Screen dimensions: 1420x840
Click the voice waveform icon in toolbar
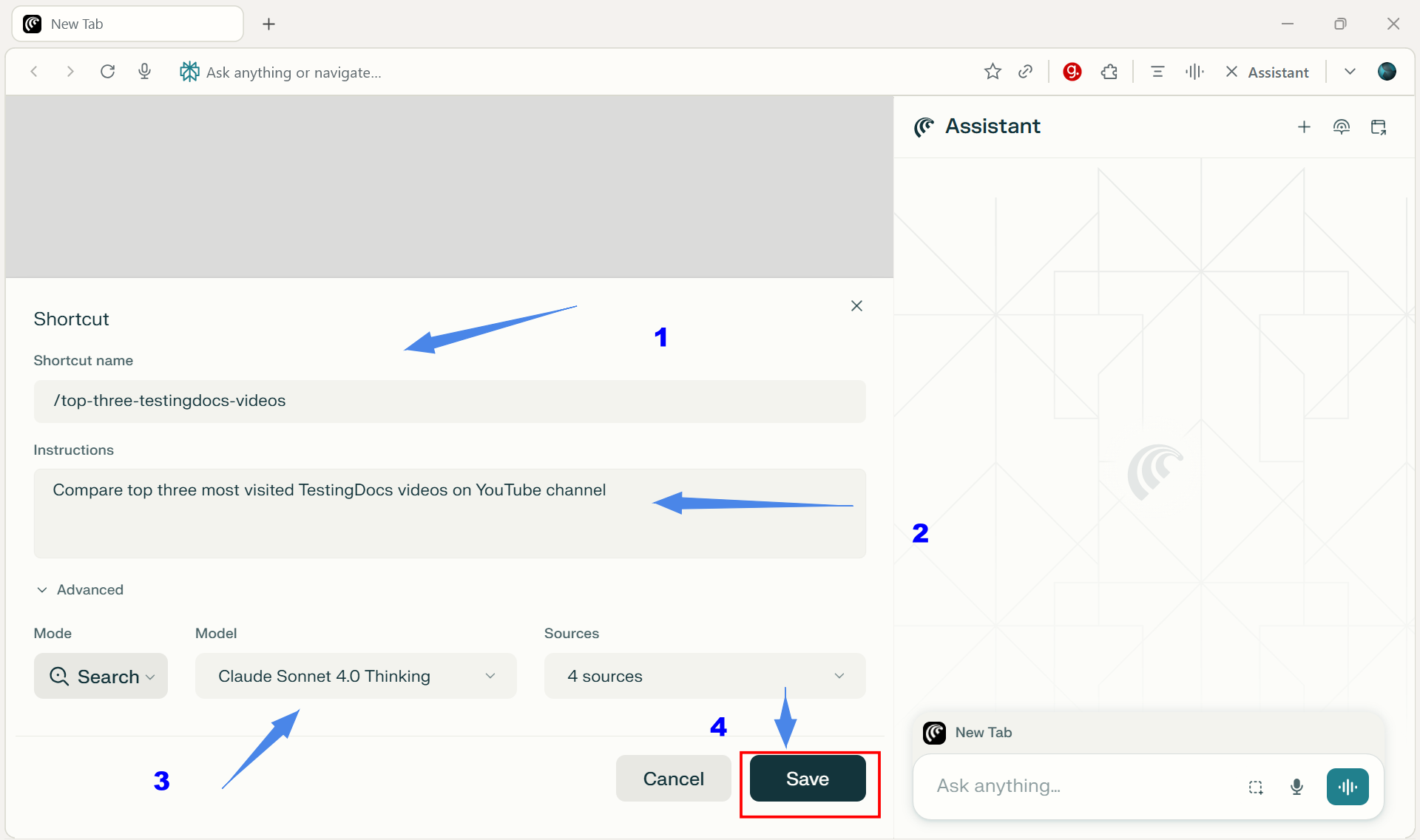(x=1194, y=72)
